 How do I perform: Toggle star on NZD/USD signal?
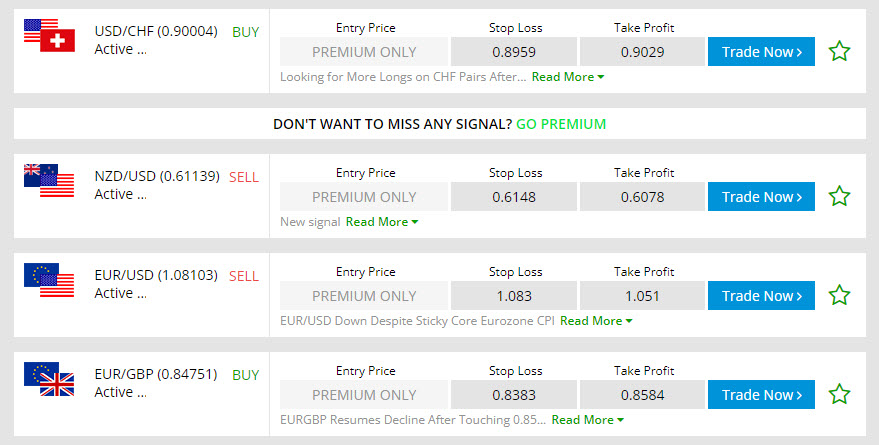(x=839, y=196)
